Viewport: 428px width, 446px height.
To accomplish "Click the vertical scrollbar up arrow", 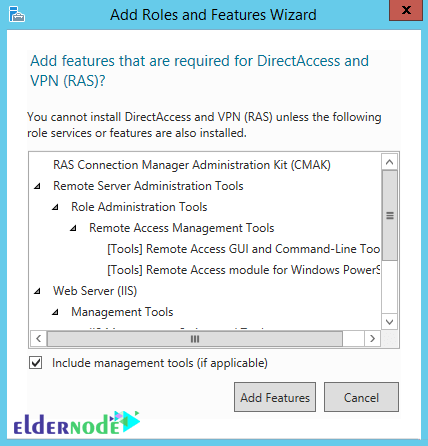I will click(x=389, y=162).
